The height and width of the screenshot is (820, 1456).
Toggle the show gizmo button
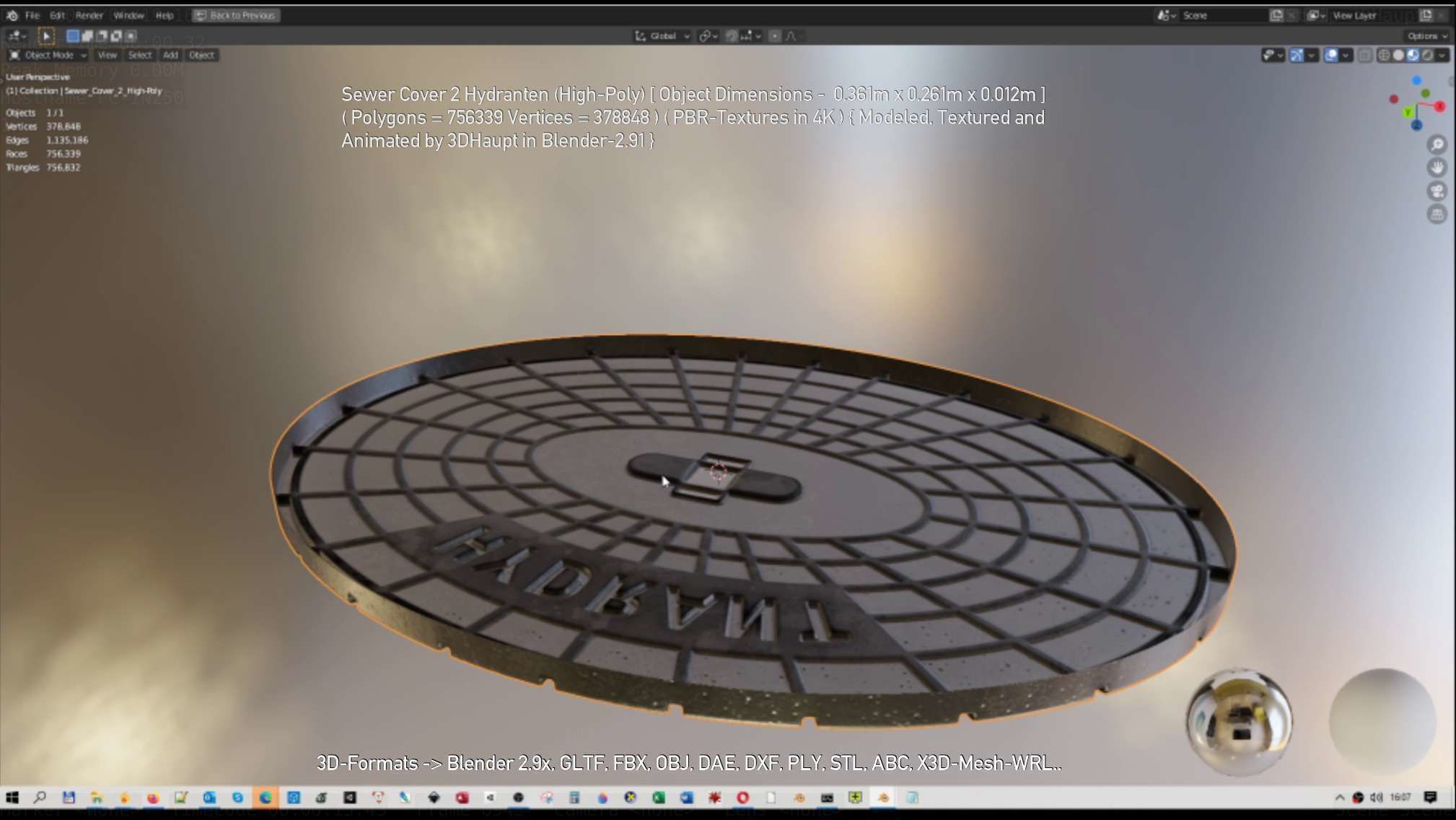[1297, 55]
